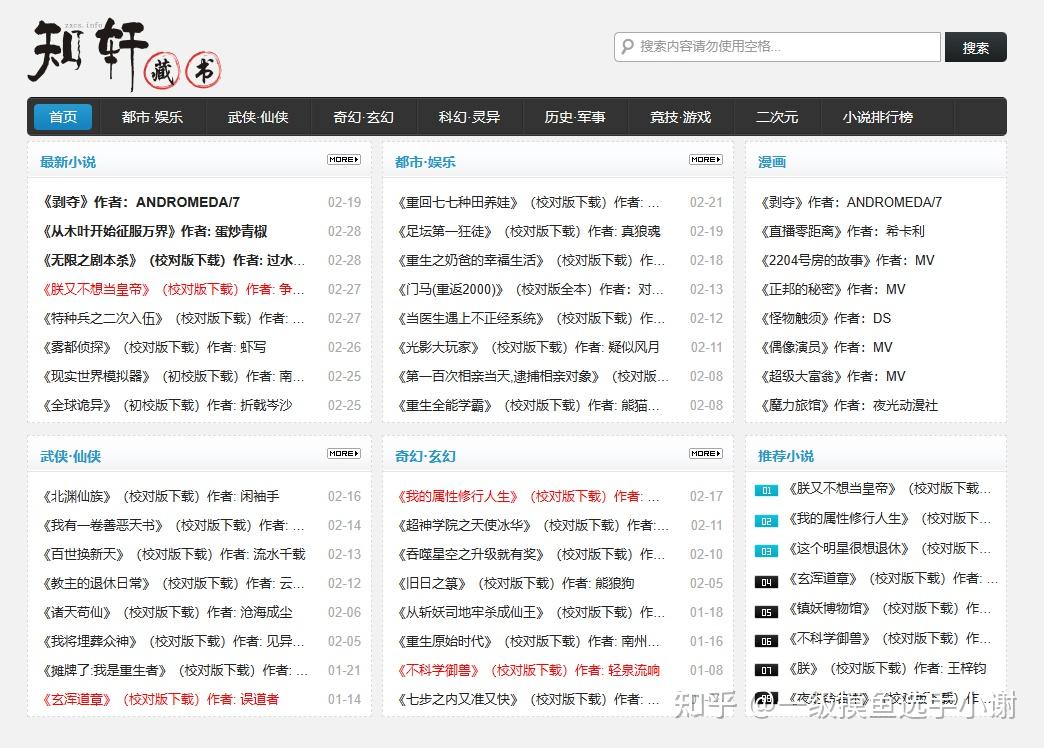Open 《无限之剧本杀》 novel link
Viewport: 1044px width, 748px height.
point(173,260)
